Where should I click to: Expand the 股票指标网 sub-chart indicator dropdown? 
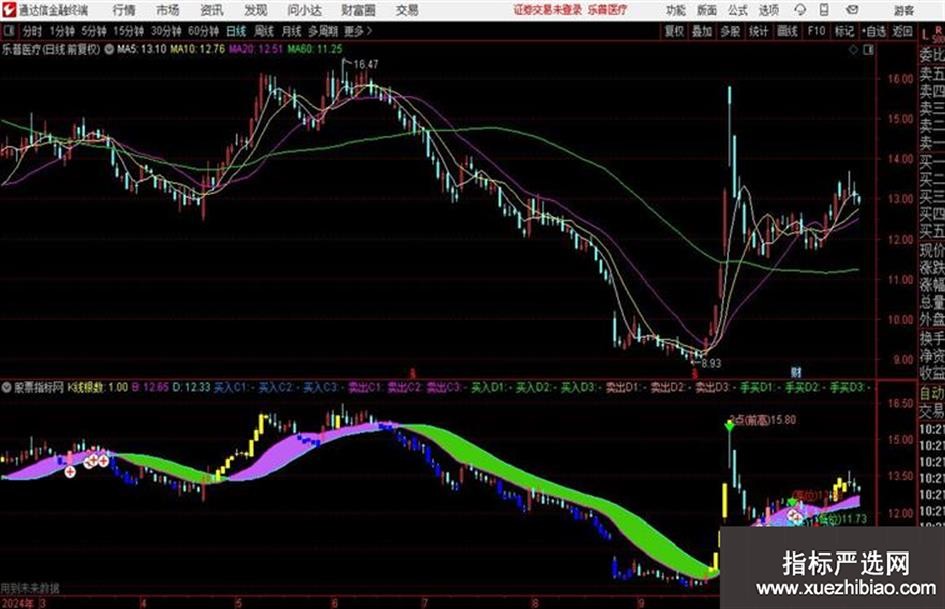coord(7,387)
